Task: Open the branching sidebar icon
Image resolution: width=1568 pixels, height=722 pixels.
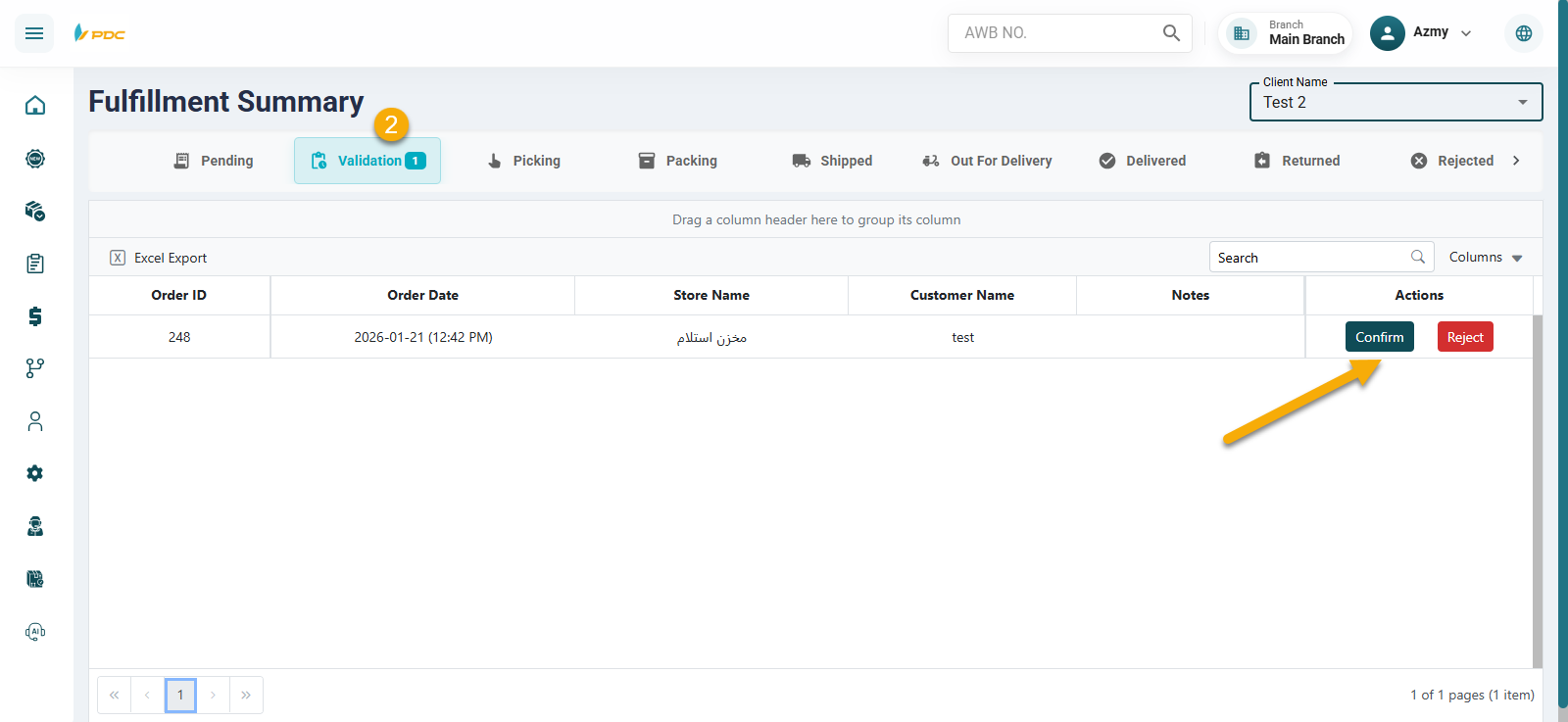Action: point(35,368)
